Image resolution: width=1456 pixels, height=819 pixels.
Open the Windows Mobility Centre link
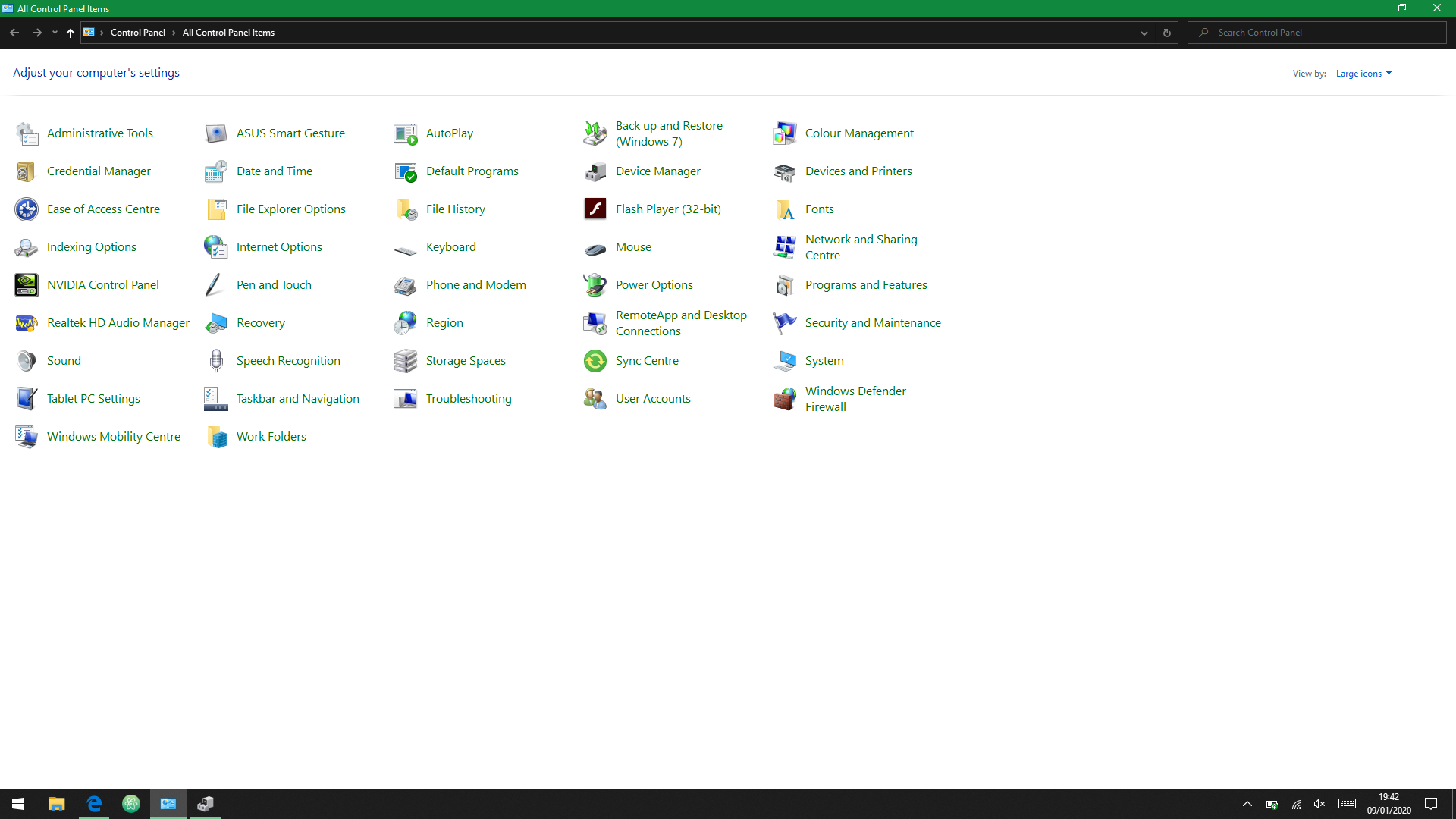tap(114, 437)
